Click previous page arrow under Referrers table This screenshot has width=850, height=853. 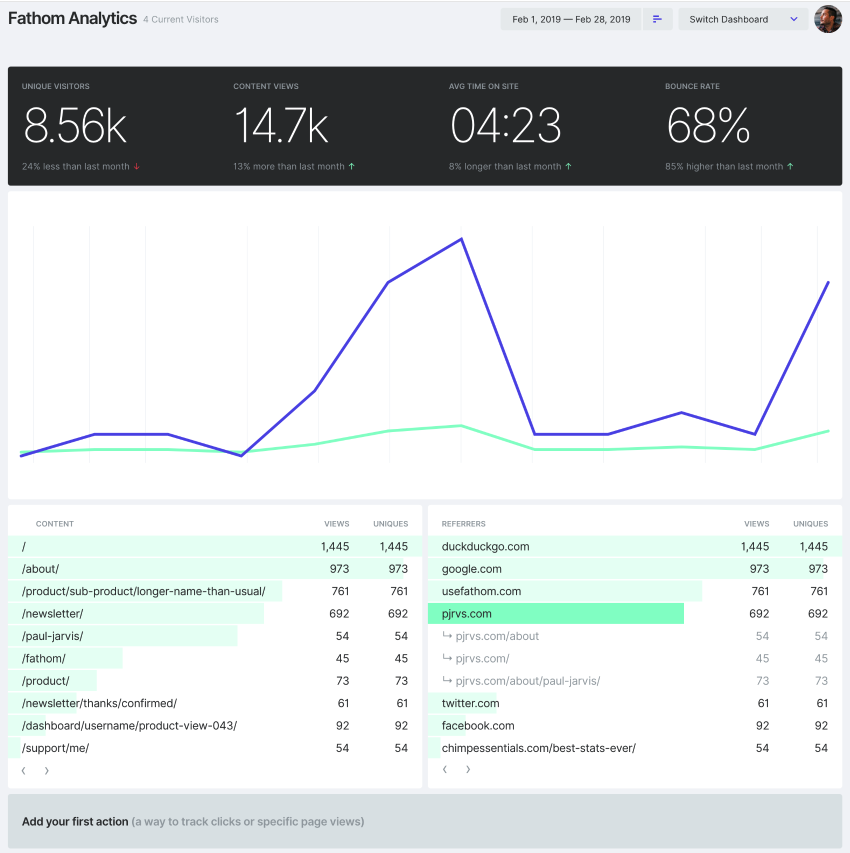pos(444,769)
